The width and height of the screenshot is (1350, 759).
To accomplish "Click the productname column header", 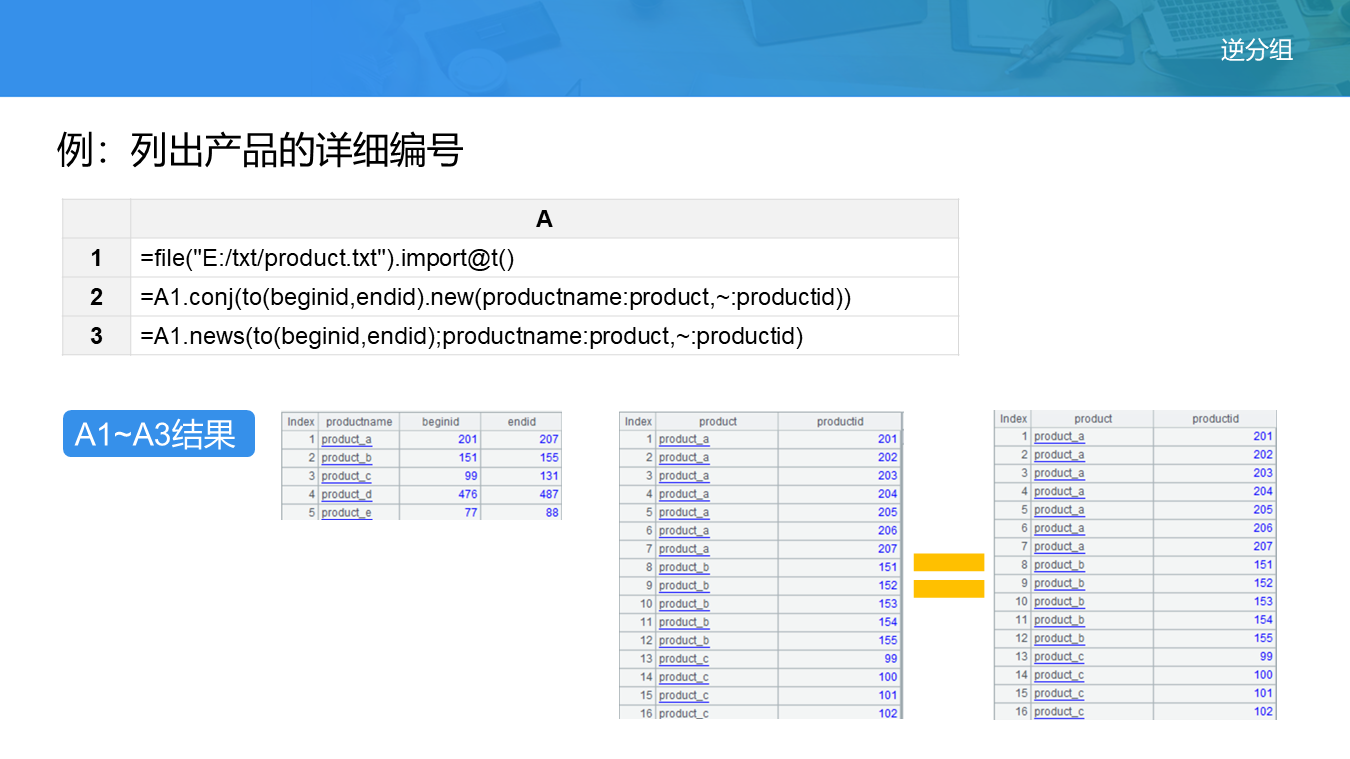I will (359, 422).
